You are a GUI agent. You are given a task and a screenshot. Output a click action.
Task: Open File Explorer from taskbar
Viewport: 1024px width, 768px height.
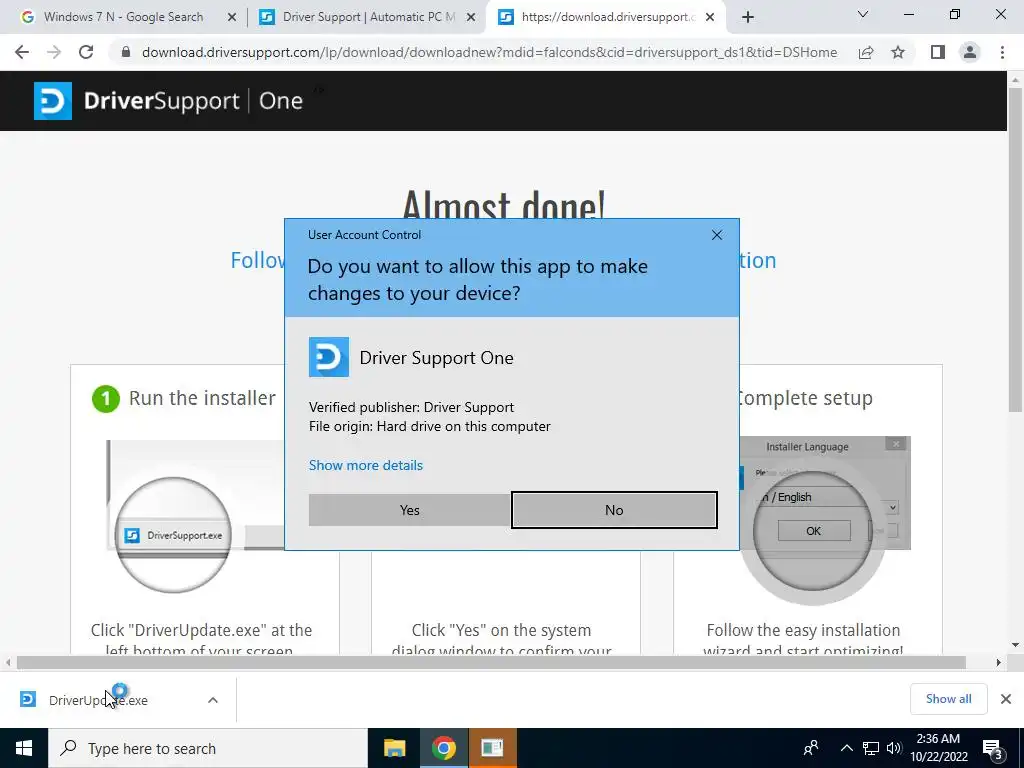point(394,748)
